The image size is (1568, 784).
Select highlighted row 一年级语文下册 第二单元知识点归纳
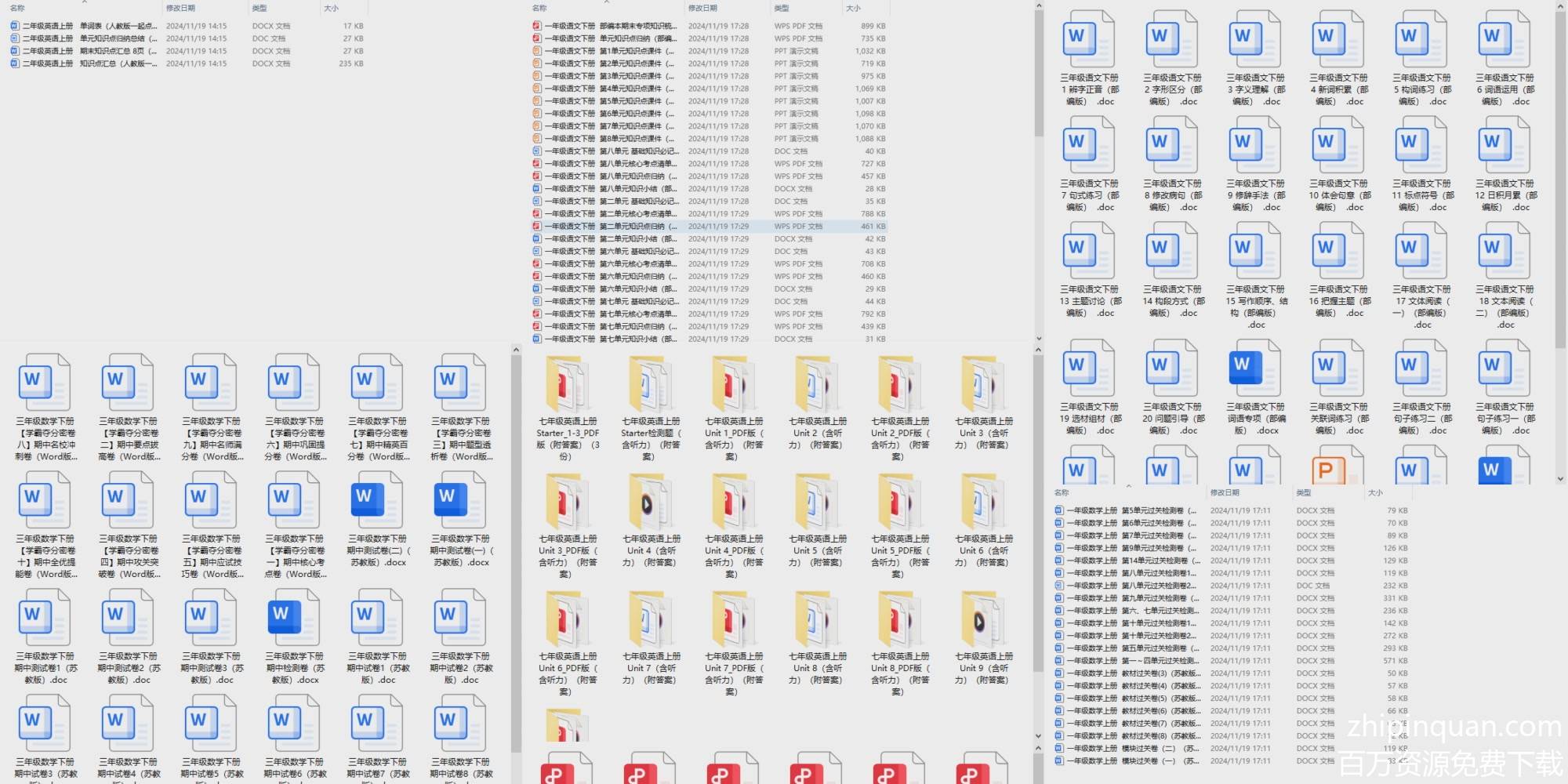tap(710, 227)
